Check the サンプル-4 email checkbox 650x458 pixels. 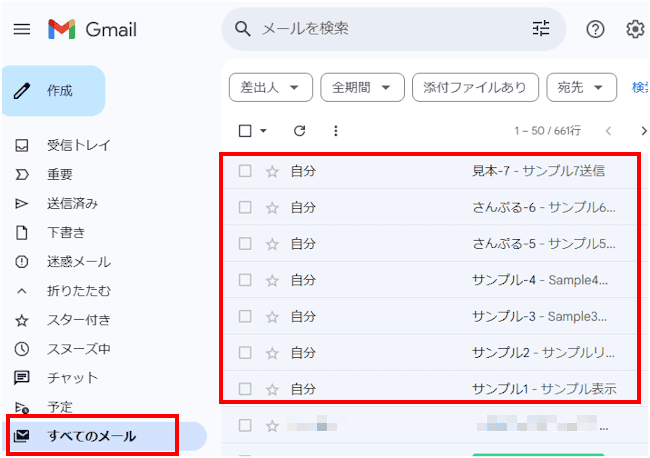point(245,280)
